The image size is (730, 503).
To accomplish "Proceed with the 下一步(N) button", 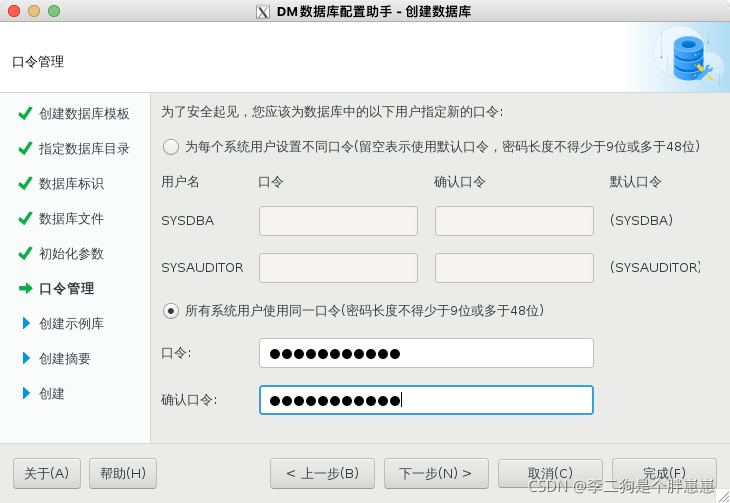I will point(436,474).
